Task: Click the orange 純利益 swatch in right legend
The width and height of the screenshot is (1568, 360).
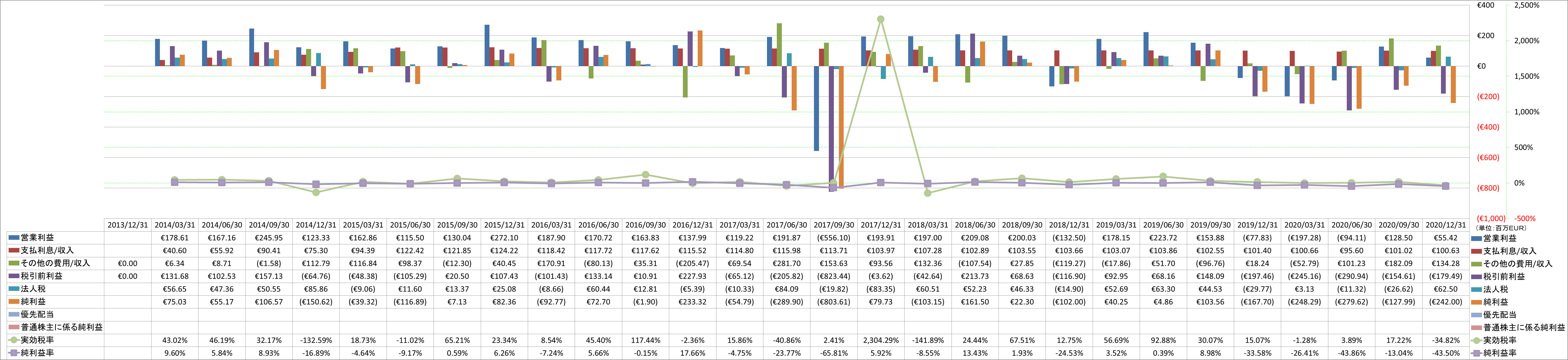Action: tap(1476, 302)
